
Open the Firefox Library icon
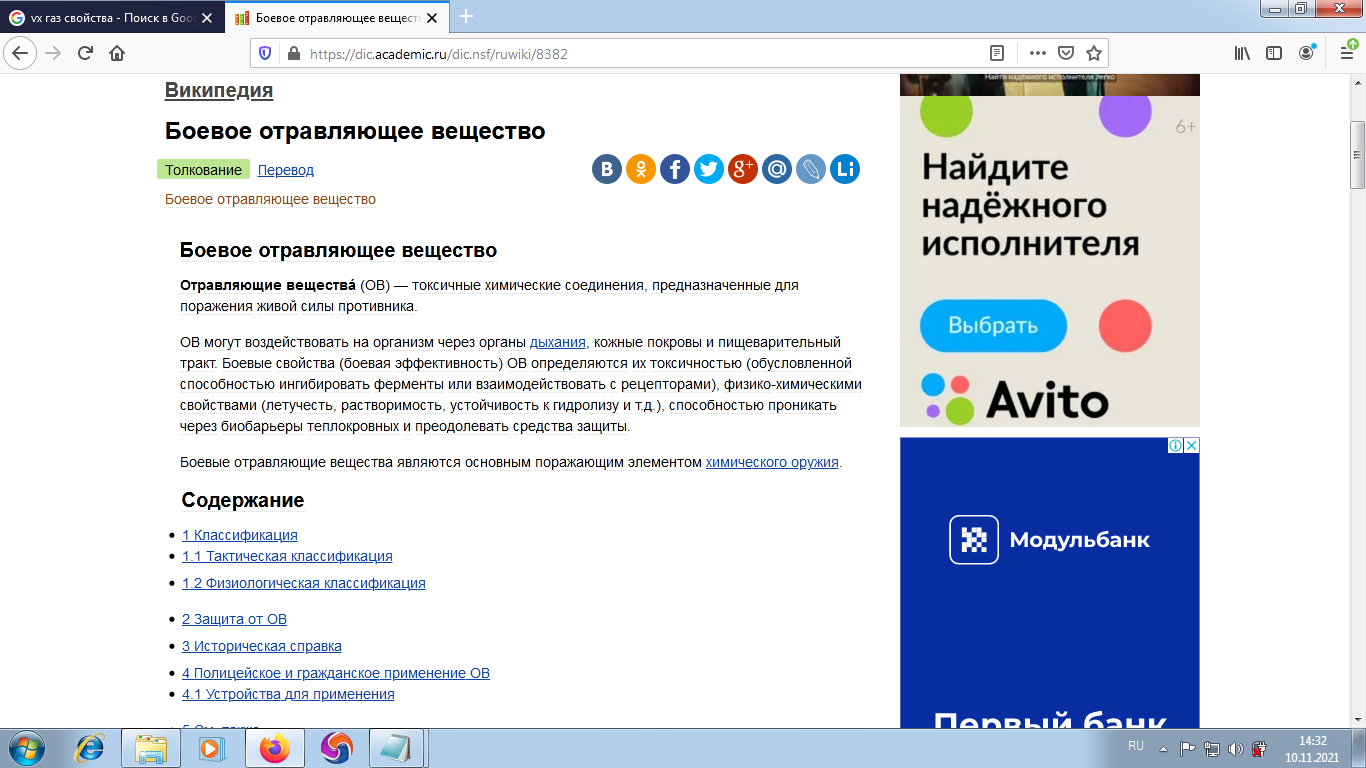(x=1242, y=53)
